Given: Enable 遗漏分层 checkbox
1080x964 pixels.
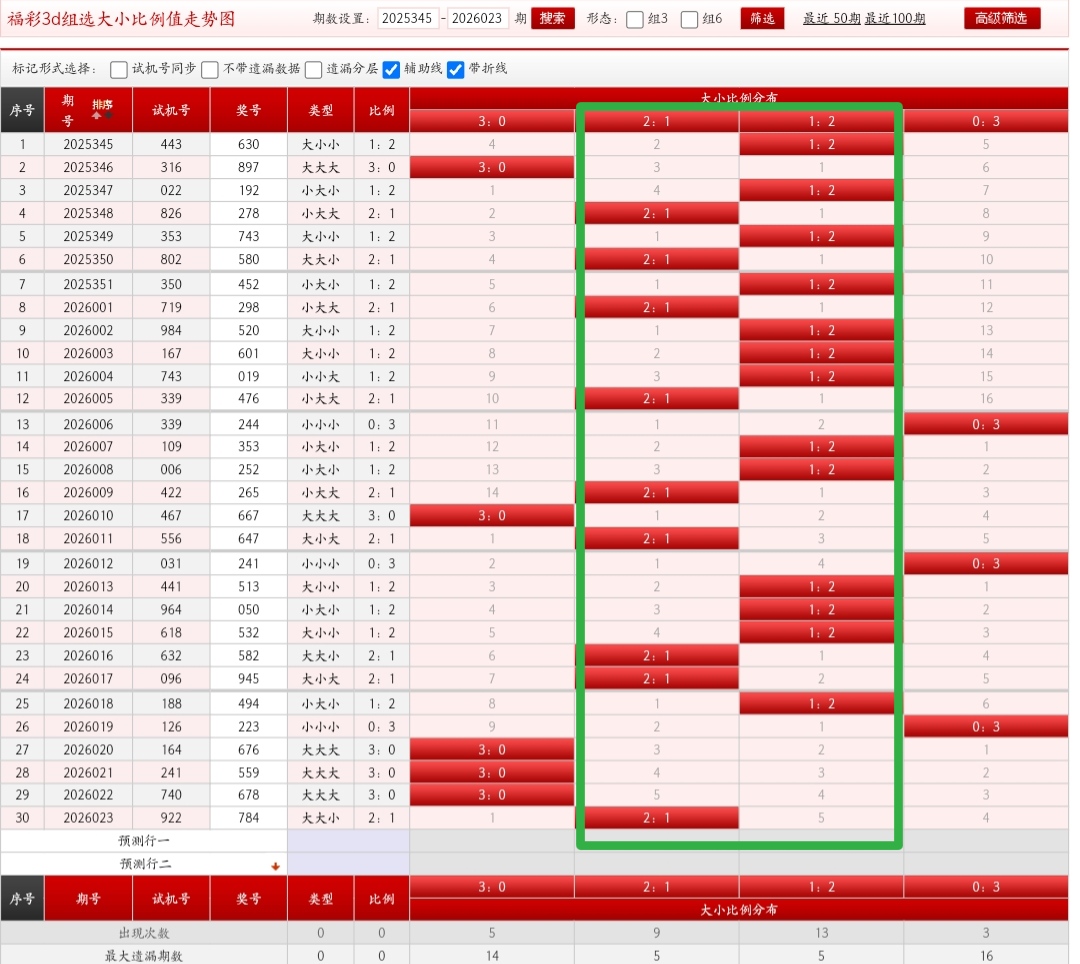Looking at the screenshot, I should pos(313,70).
